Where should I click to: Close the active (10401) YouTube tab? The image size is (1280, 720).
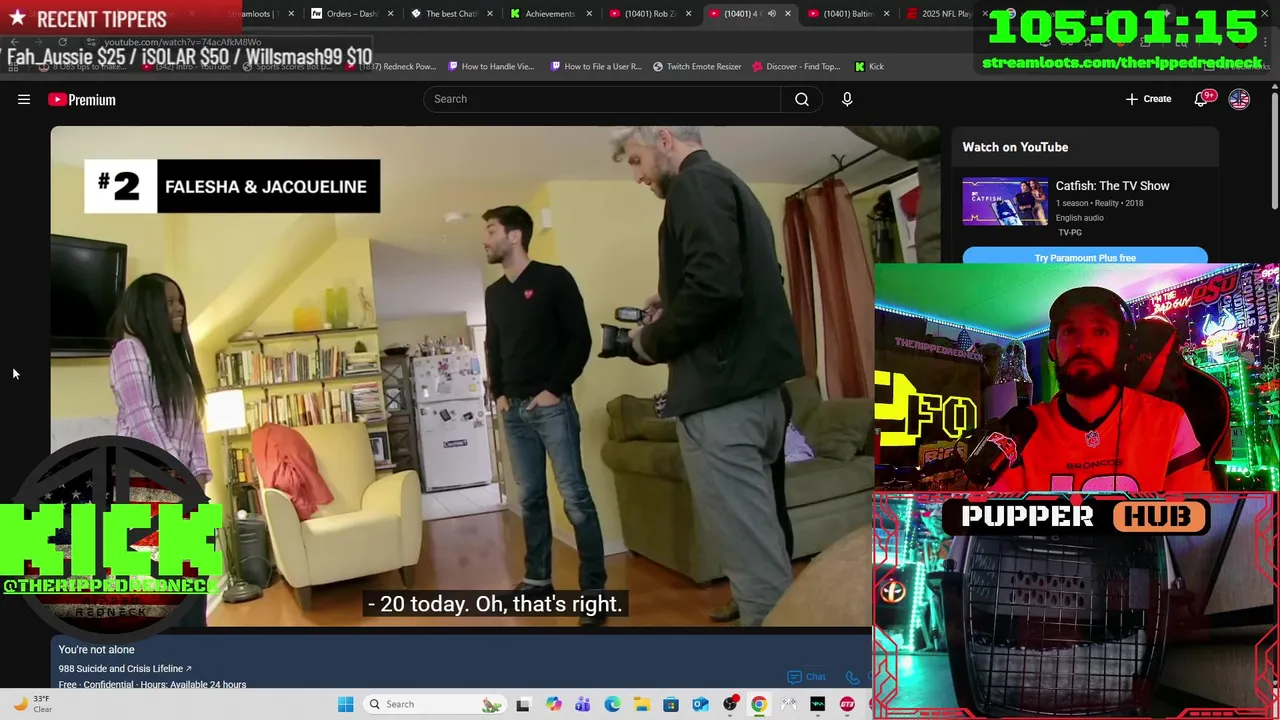[x=788, y=14]
